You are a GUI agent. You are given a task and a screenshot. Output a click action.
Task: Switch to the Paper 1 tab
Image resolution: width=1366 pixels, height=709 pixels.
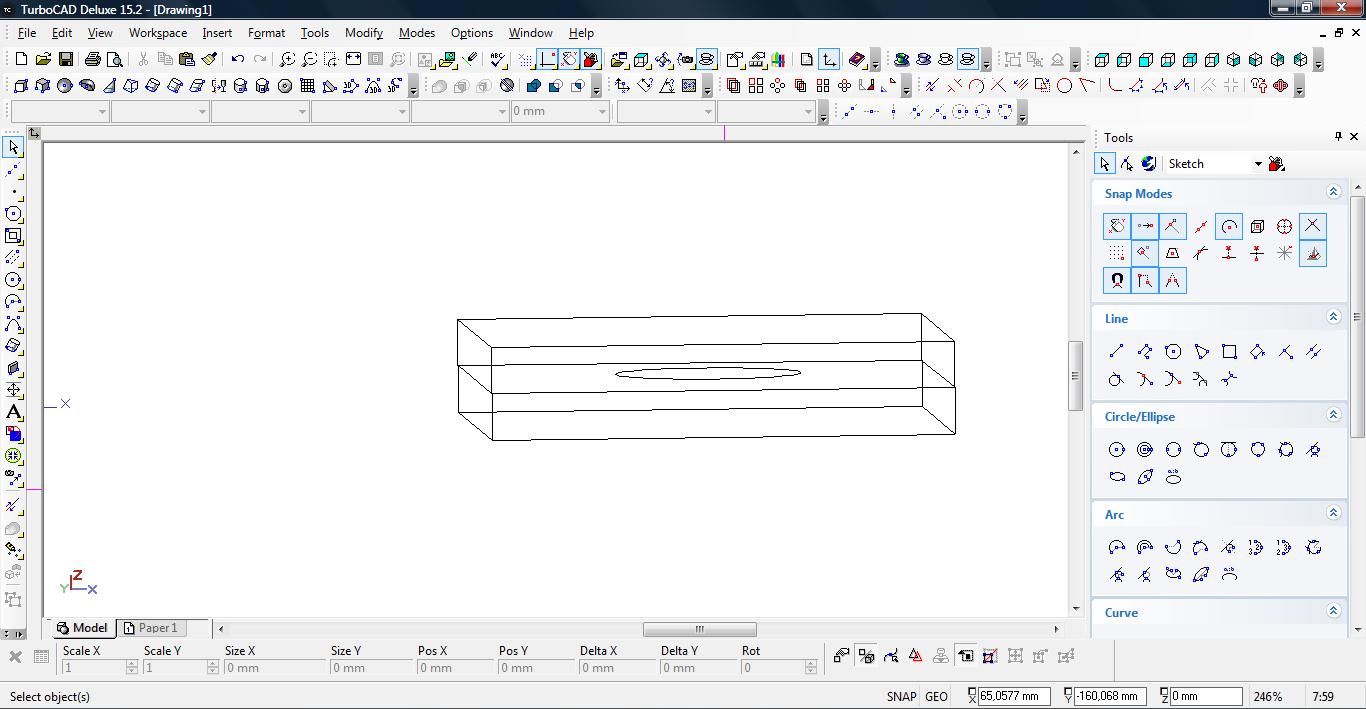151,628
